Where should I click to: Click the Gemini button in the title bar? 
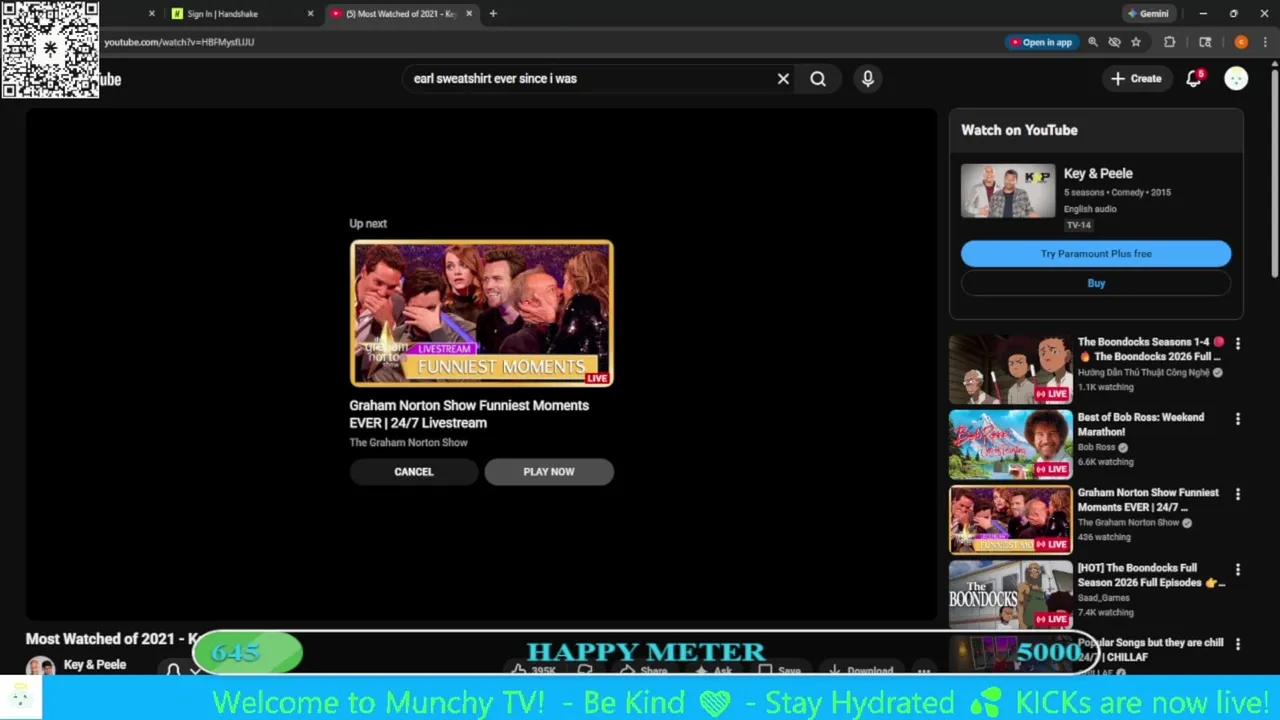point(1148,14)
